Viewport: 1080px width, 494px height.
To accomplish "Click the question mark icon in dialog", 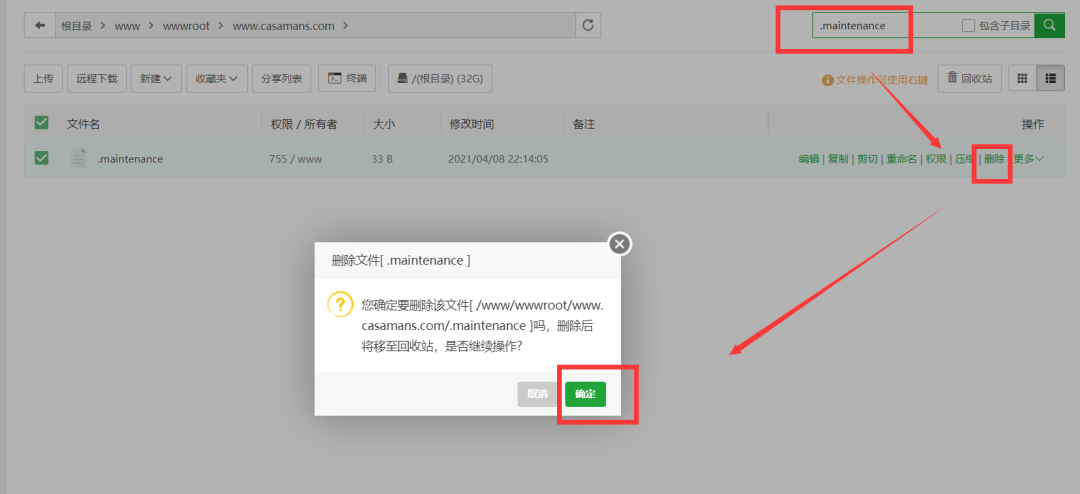I will click(340, 304).
